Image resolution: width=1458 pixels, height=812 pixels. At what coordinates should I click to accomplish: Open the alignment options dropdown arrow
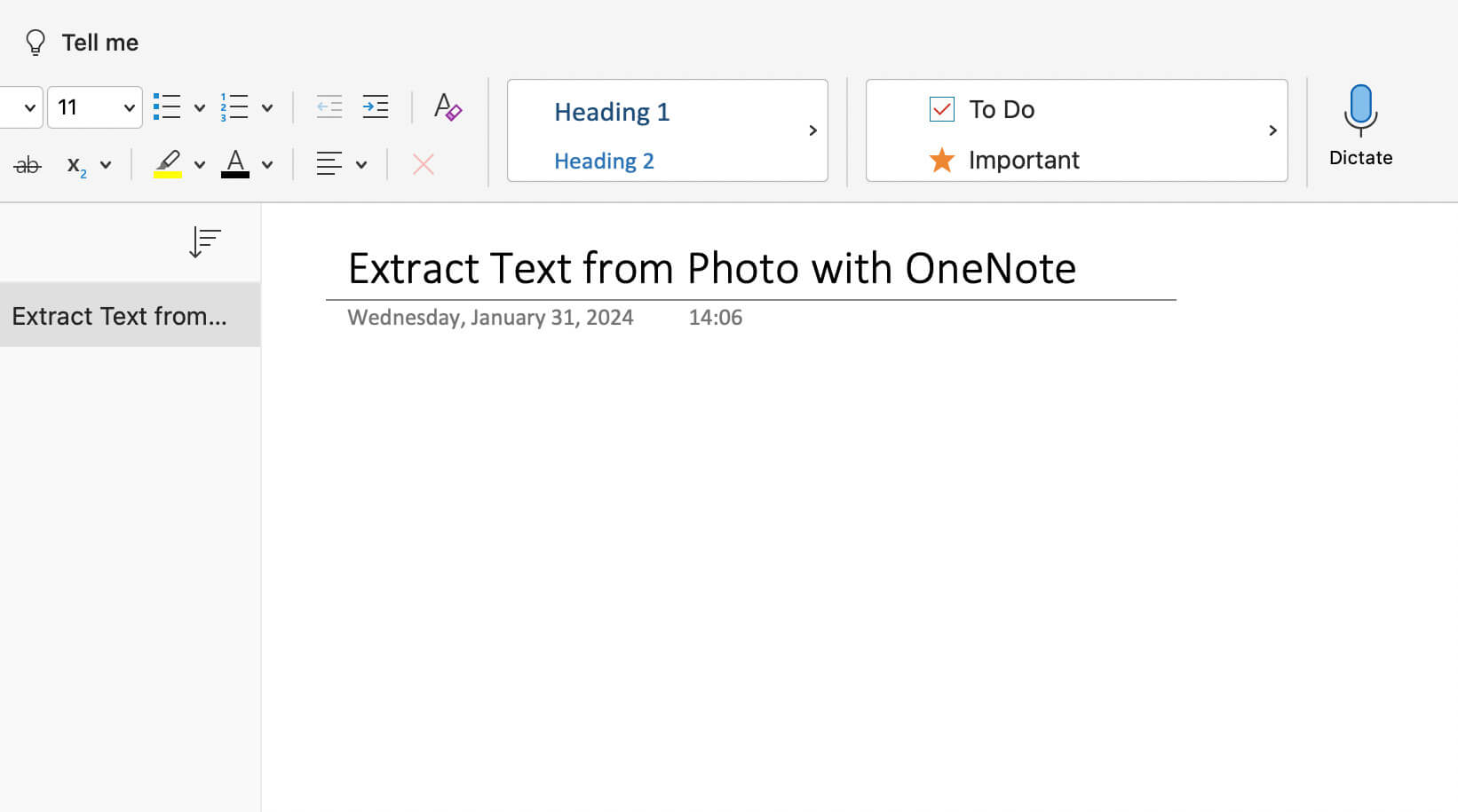[x=361, y=165]
